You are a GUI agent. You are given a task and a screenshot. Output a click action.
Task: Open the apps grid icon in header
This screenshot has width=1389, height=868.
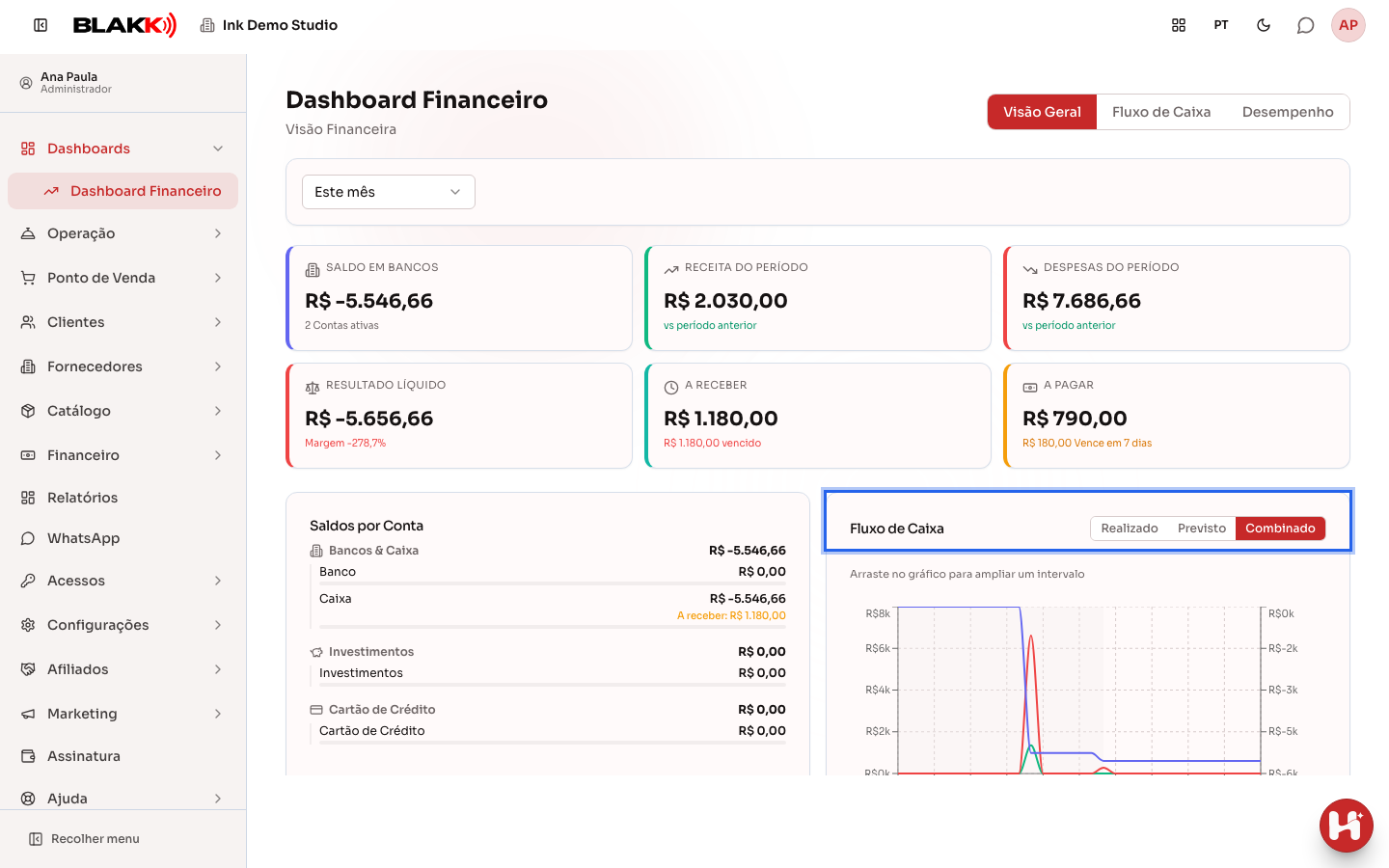(x=1179, y=25)
